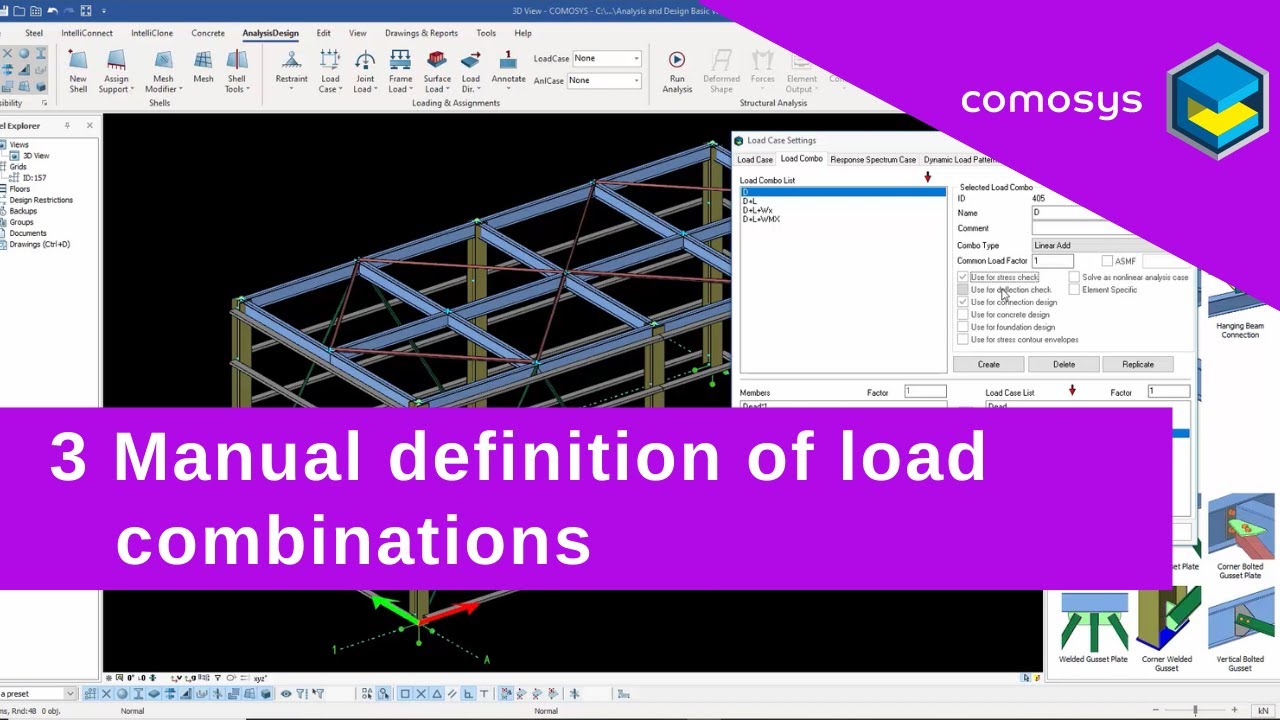Switch to the Load Case tab
The image size is (1280, 720).
click(x=755, y=160)
